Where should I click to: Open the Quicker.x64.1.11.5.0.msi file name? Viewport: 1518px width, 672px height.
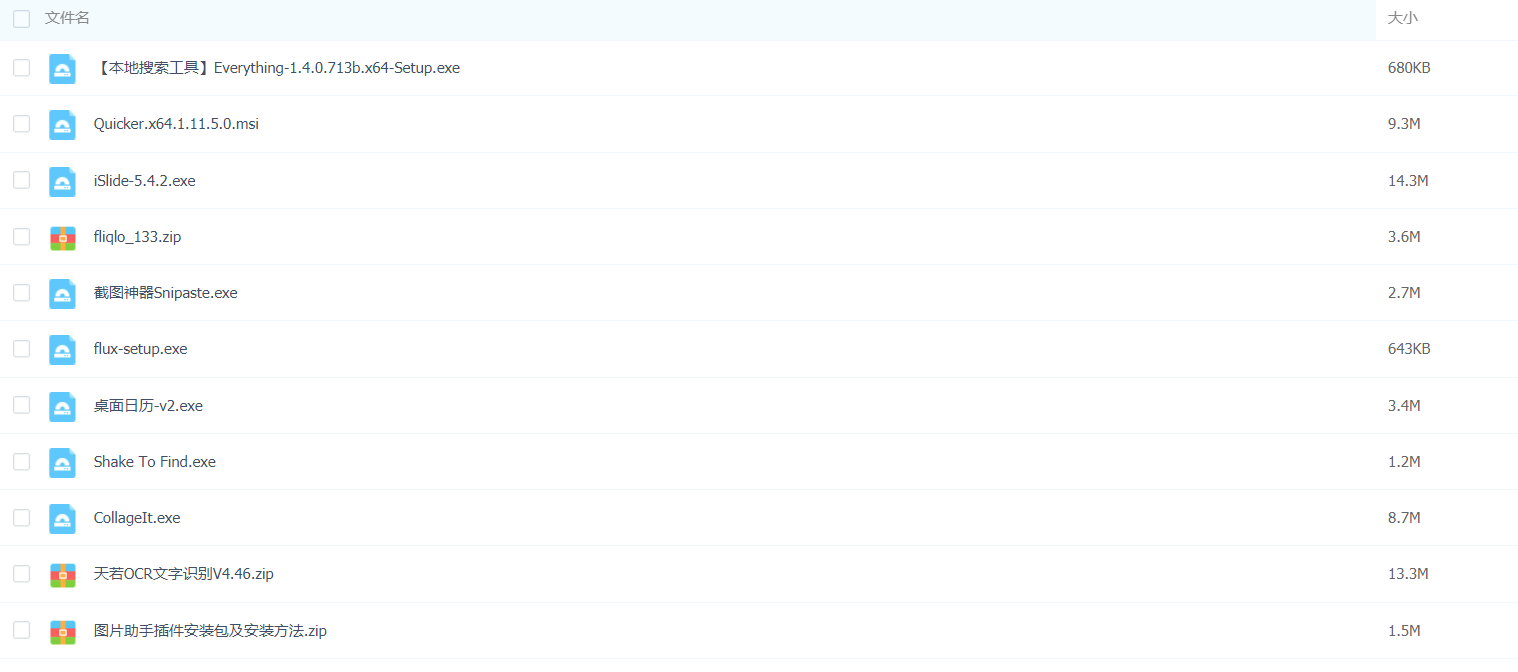176,124
